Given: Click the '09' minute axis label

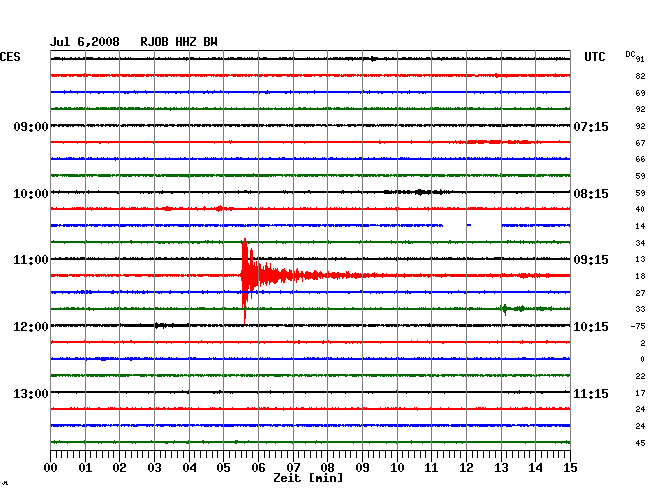Looking at the screenshot, I should tap(362, 468).
